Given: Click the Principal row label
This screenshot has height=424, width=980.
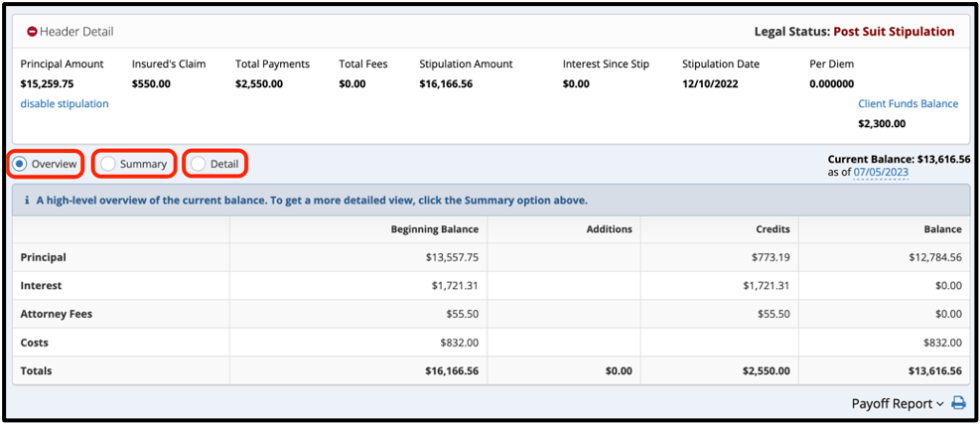Looking at the screenshot, I should pos(43,257).
